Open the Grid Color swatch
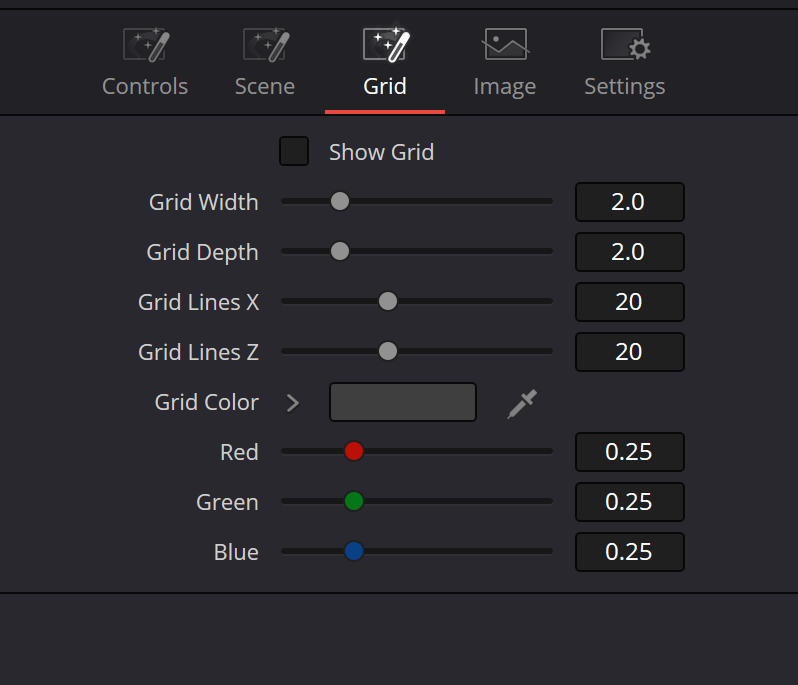The width and height of the screenshot is (798, 685). (403, 402)
